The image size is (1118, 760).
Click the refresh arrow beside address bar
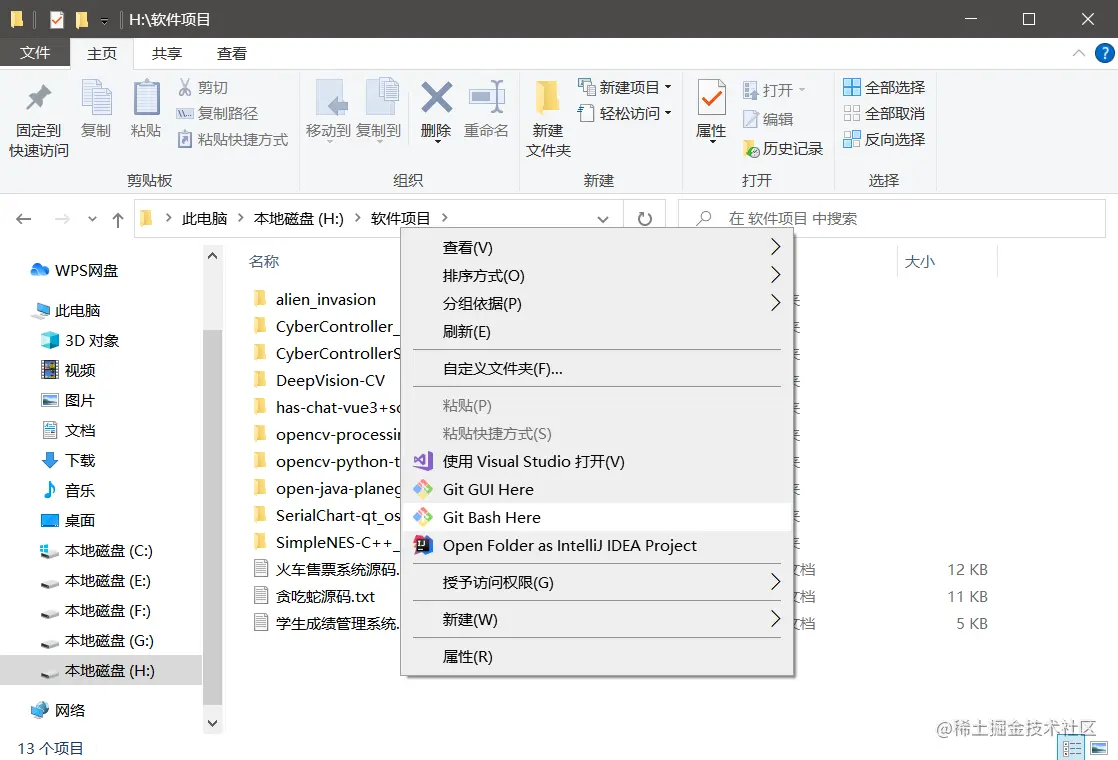[645, 218]
